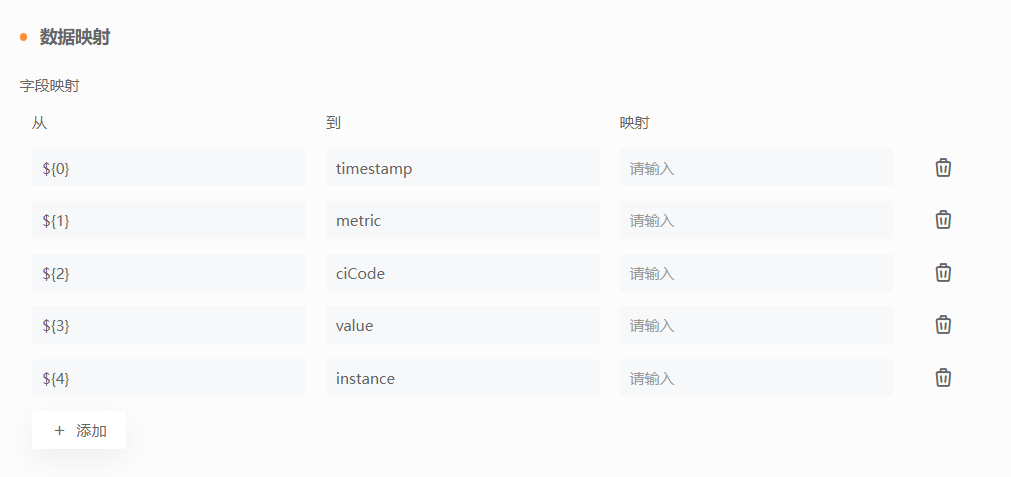Click the 映射 input in instance row

(756, 378)
